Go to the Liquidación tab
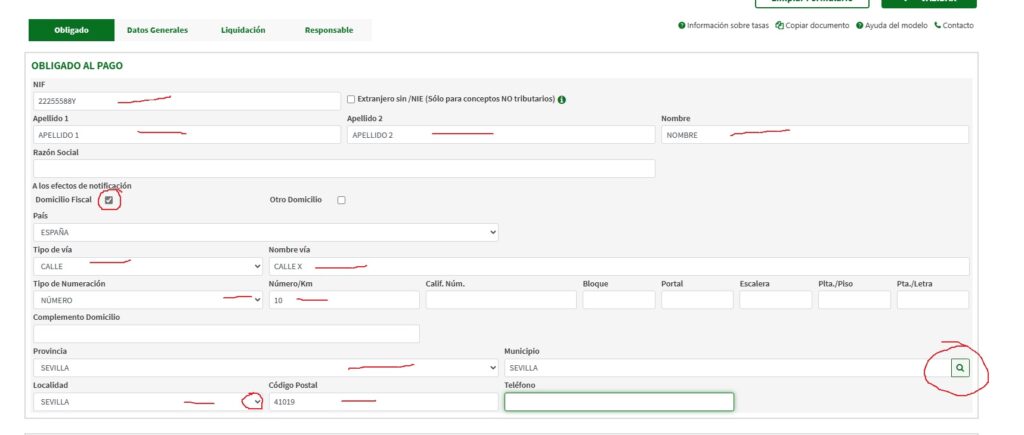The width and height of the screenshot is (1024, 435). pos(243,30)
